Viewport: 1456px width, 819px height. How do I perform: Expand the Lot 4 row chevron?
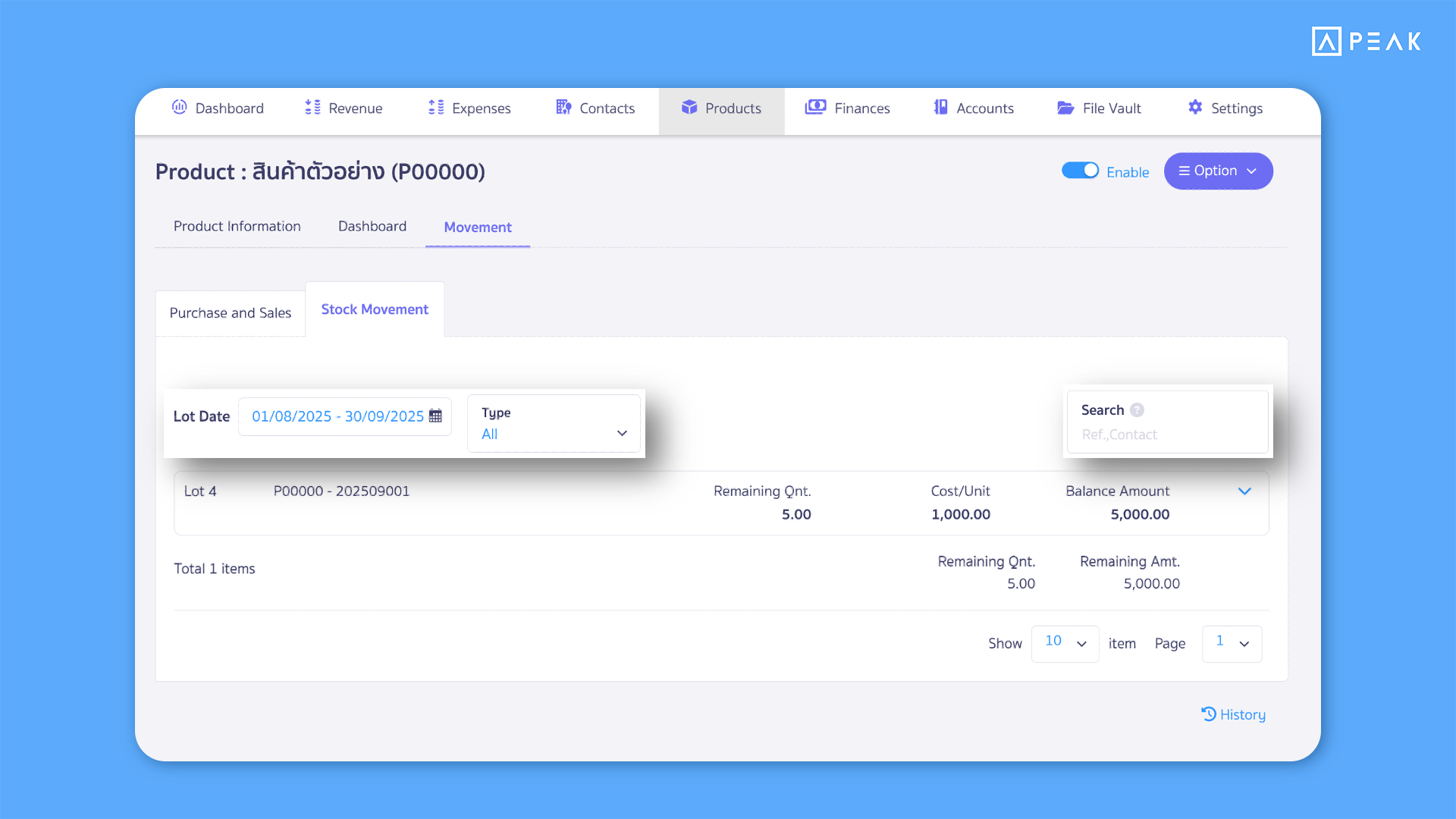click(x=1244, y=491)
